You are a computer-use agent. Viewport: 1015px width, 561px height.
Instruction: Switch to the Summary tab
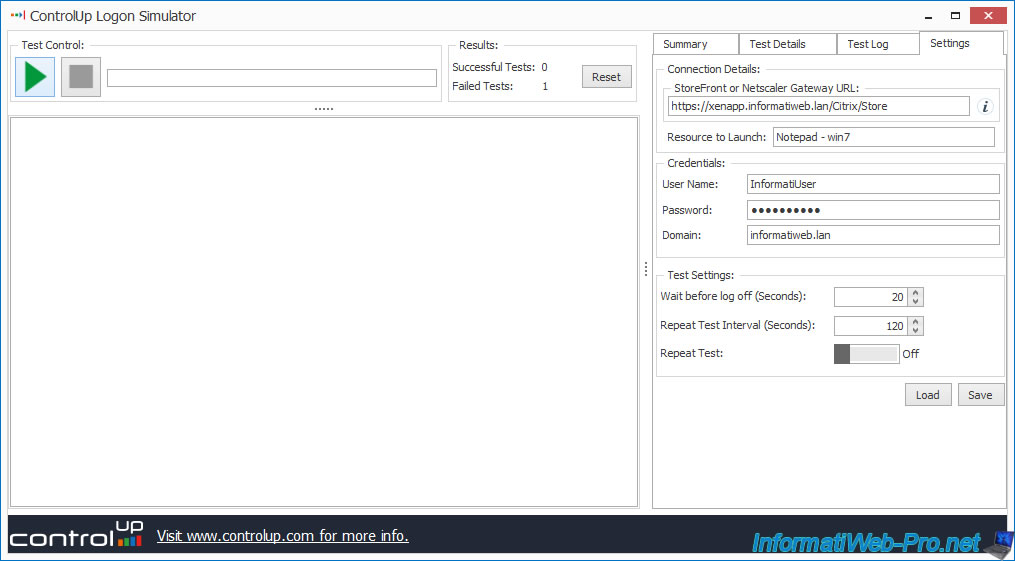(696, 44)
